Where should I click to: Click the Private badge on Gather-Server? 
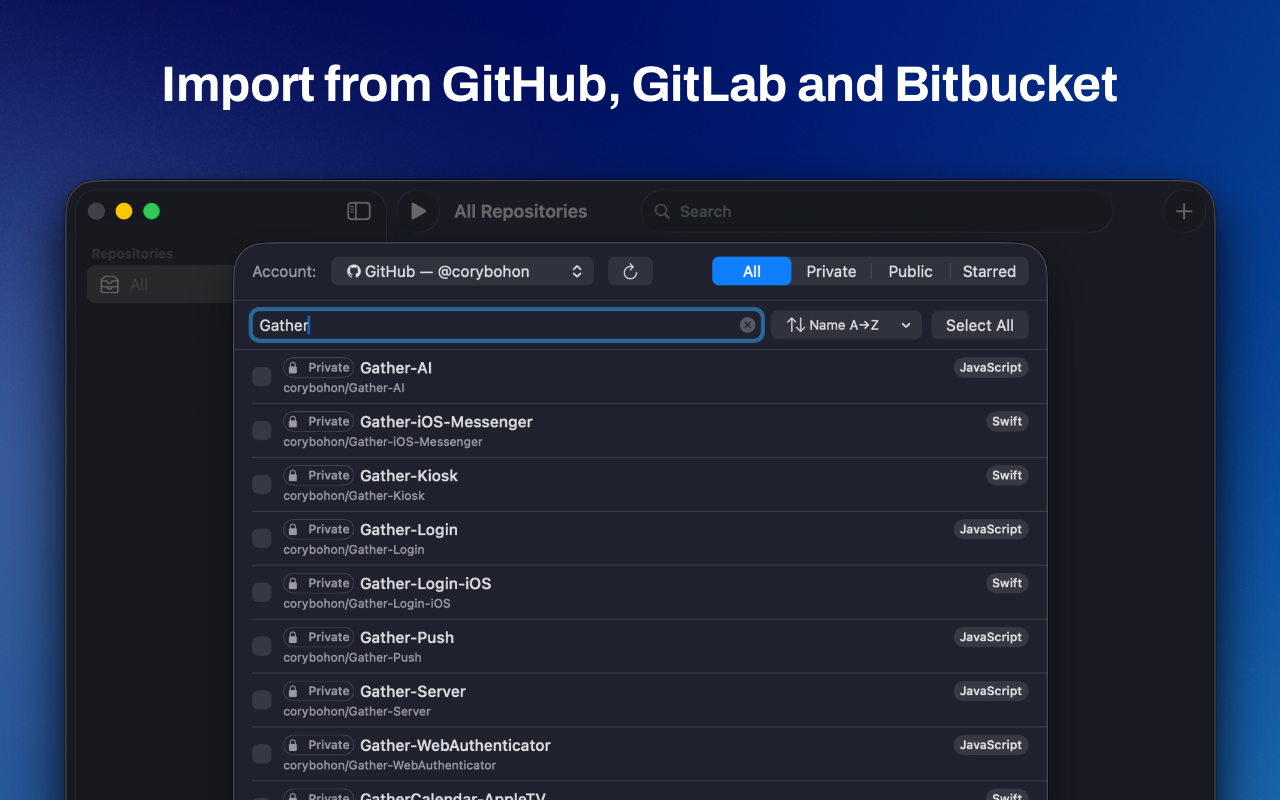tap(318, 692)
